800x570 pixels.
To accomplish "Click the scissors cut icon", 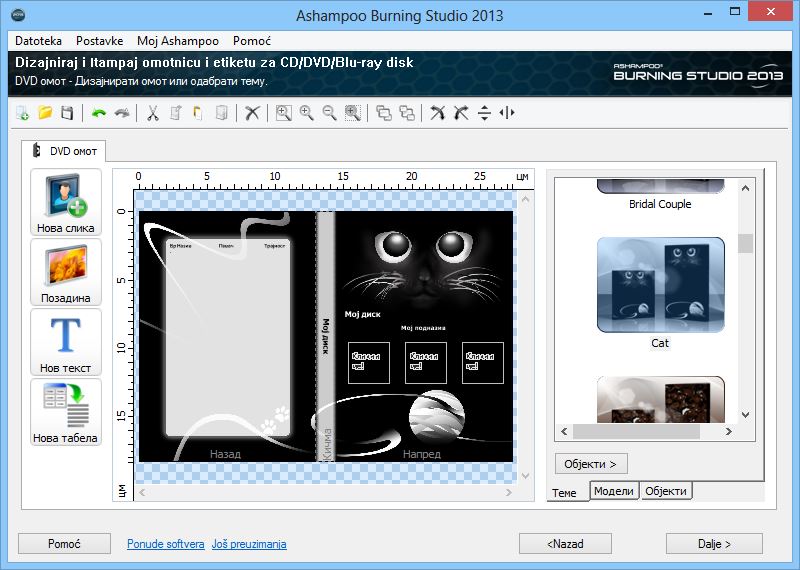I will click(x=153, y=113).
